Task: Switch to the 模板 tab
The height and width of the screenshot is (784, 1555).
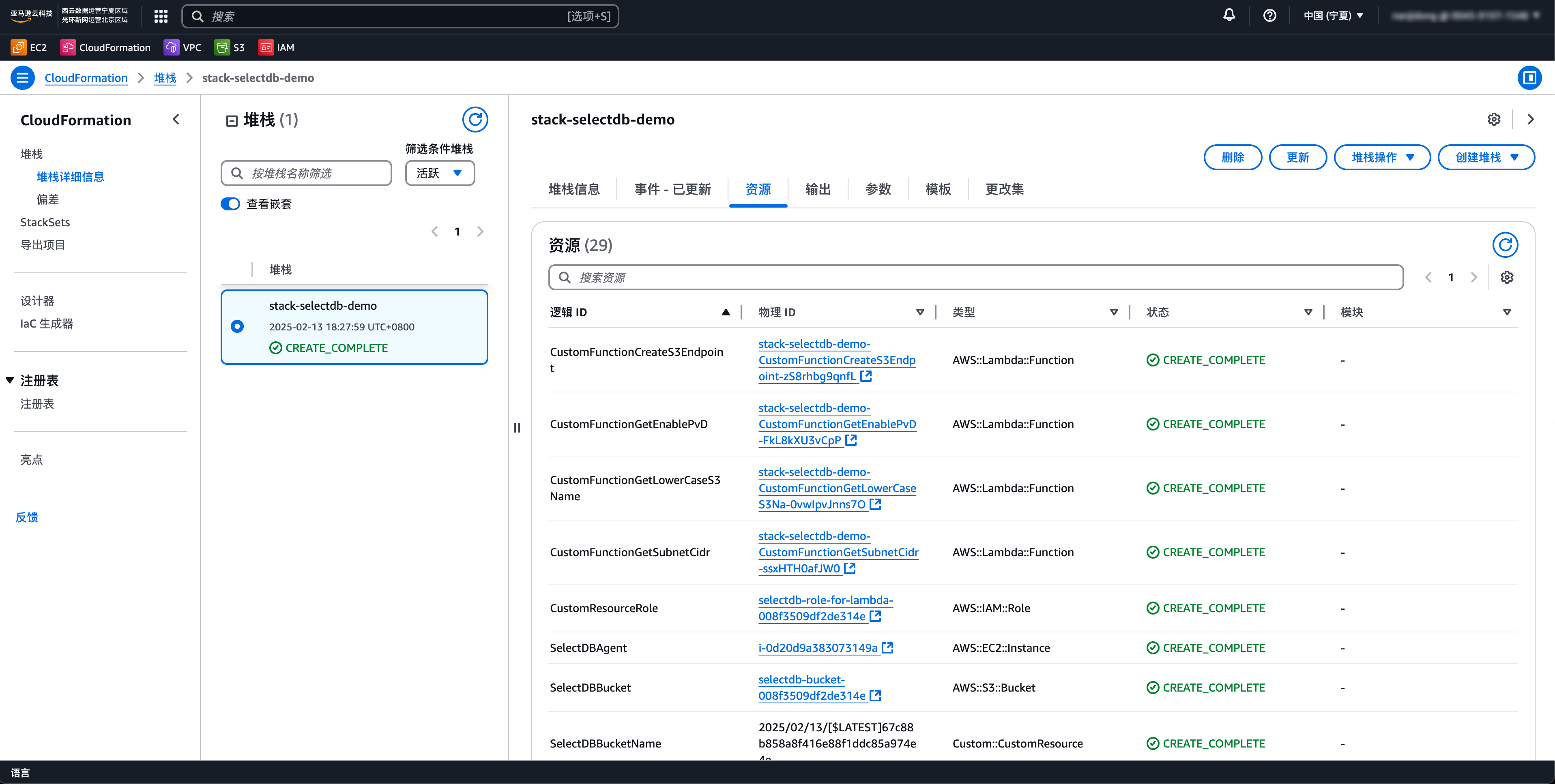Action: point(938,189)
